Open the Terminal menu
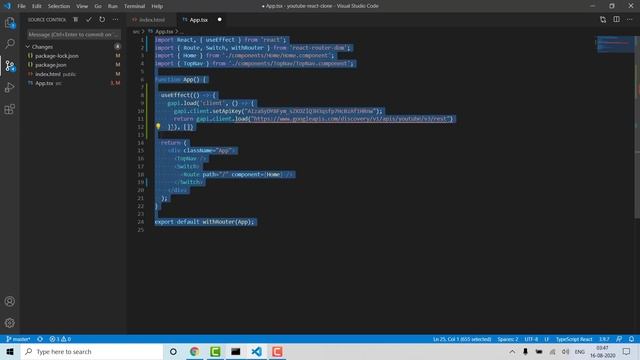This screenshot has width=640, height=360. pos(134,6)
